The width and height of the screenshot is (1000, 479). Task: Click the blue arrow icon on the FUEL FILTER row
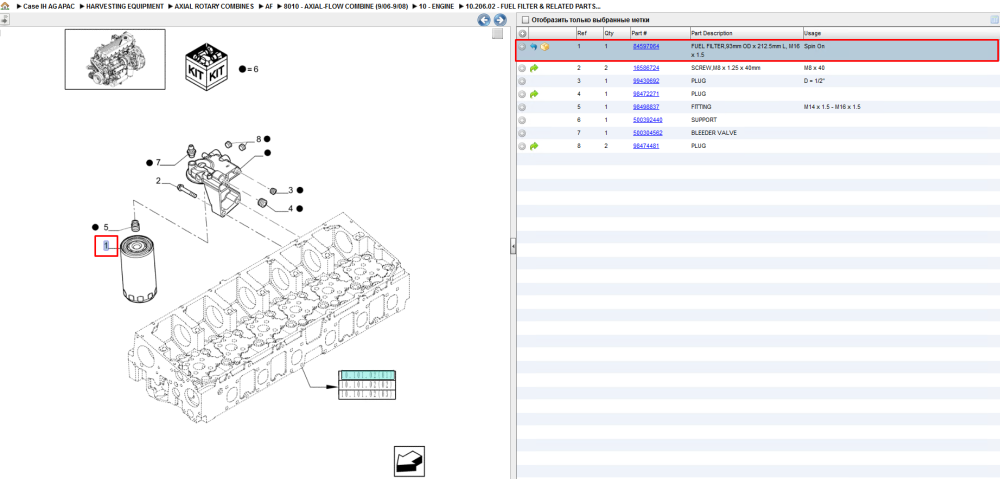click(x=534, y=47)
